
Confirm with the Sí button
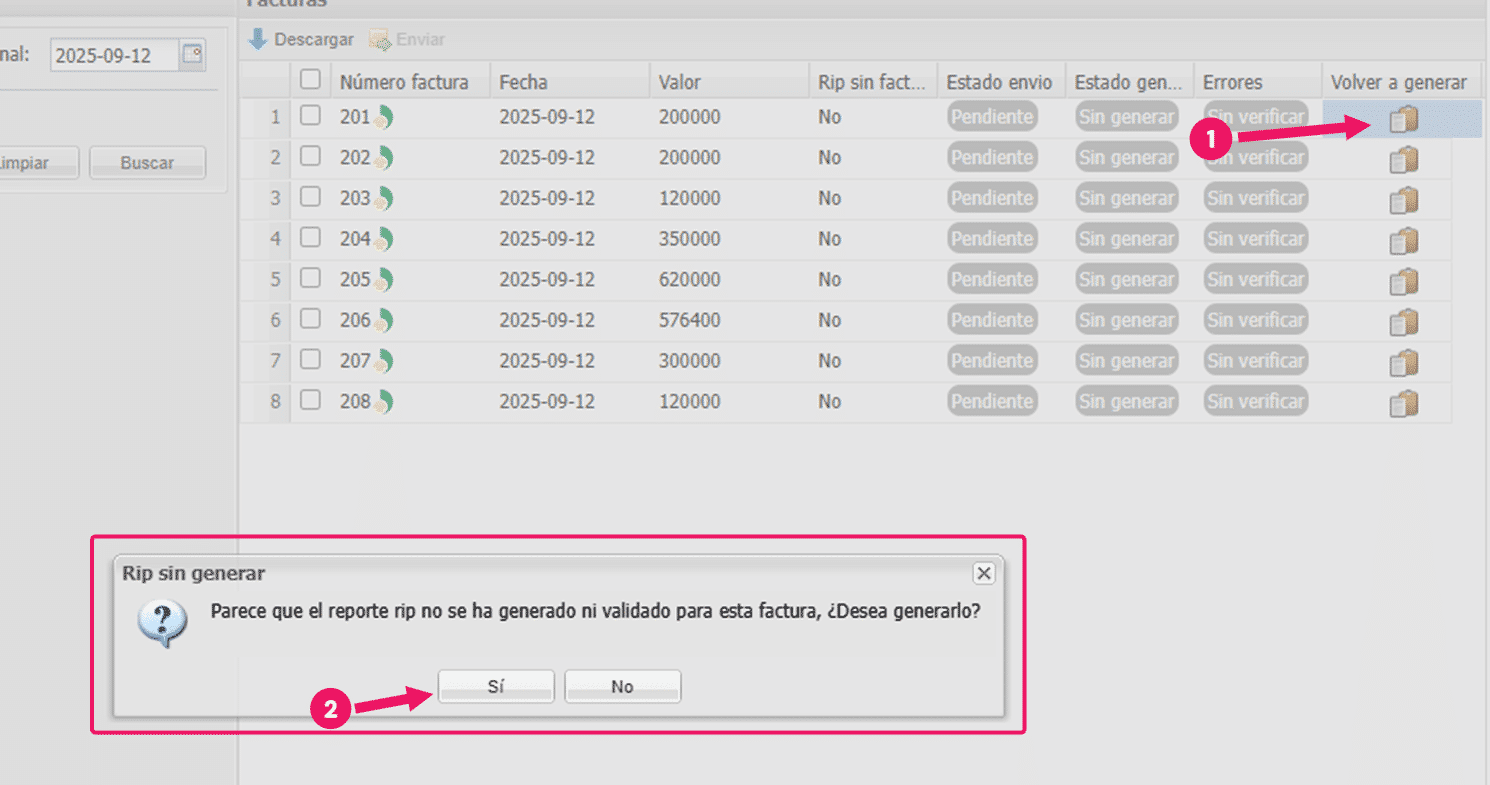pyautogui.click(x=496, y=687)
